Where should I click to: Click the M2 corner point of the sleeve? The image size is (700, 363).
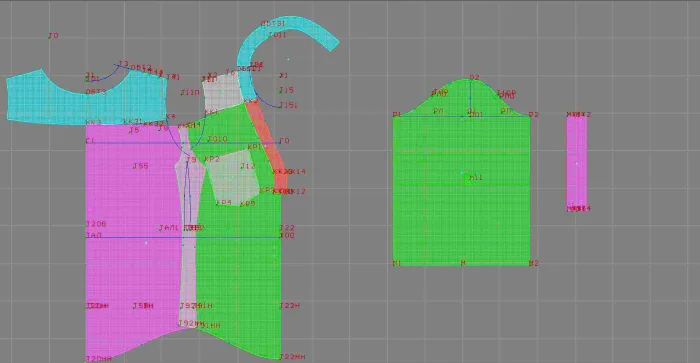click(x=533, y=263)
